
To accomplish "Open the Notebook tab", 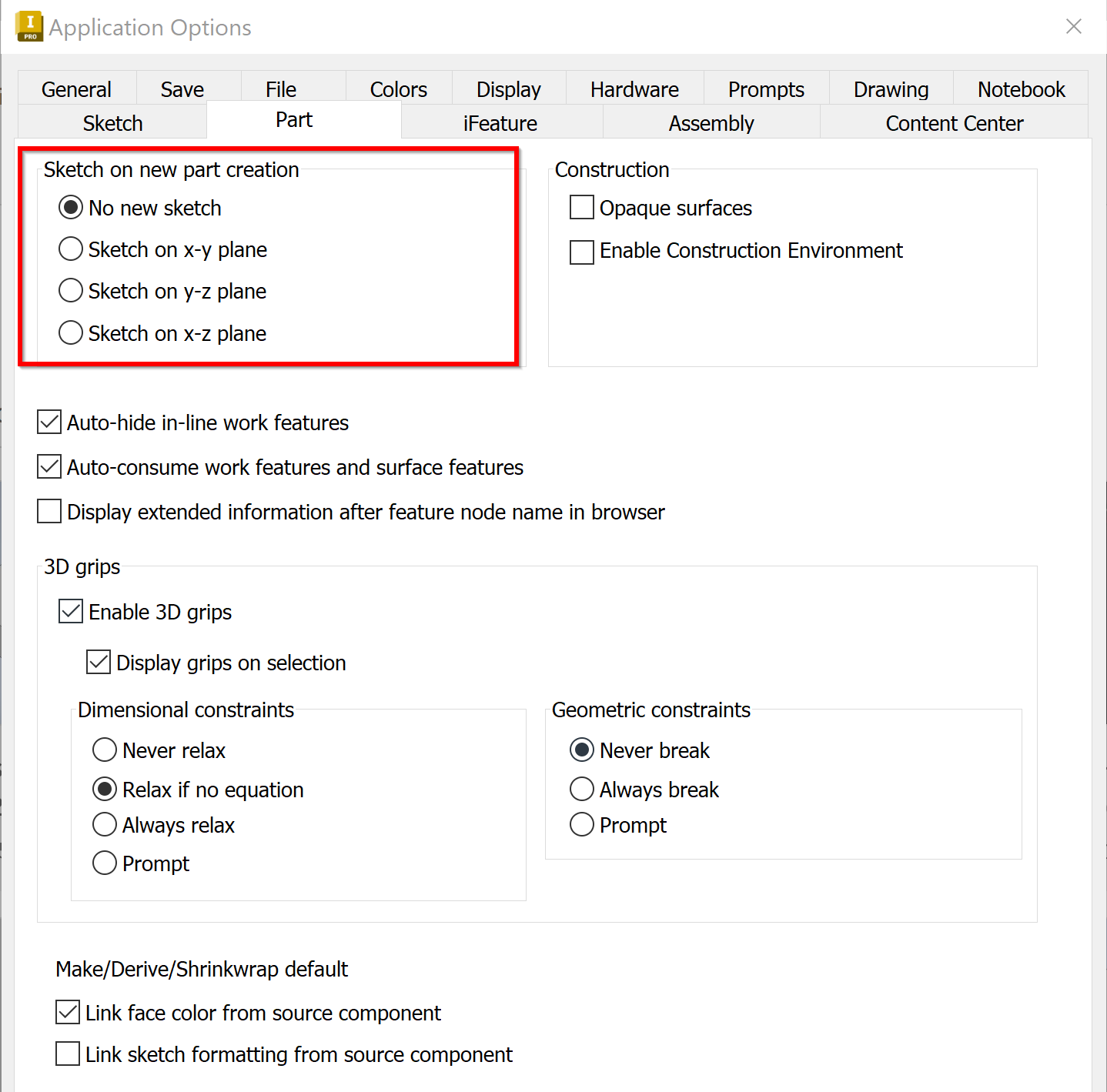I will [1020, 88].
